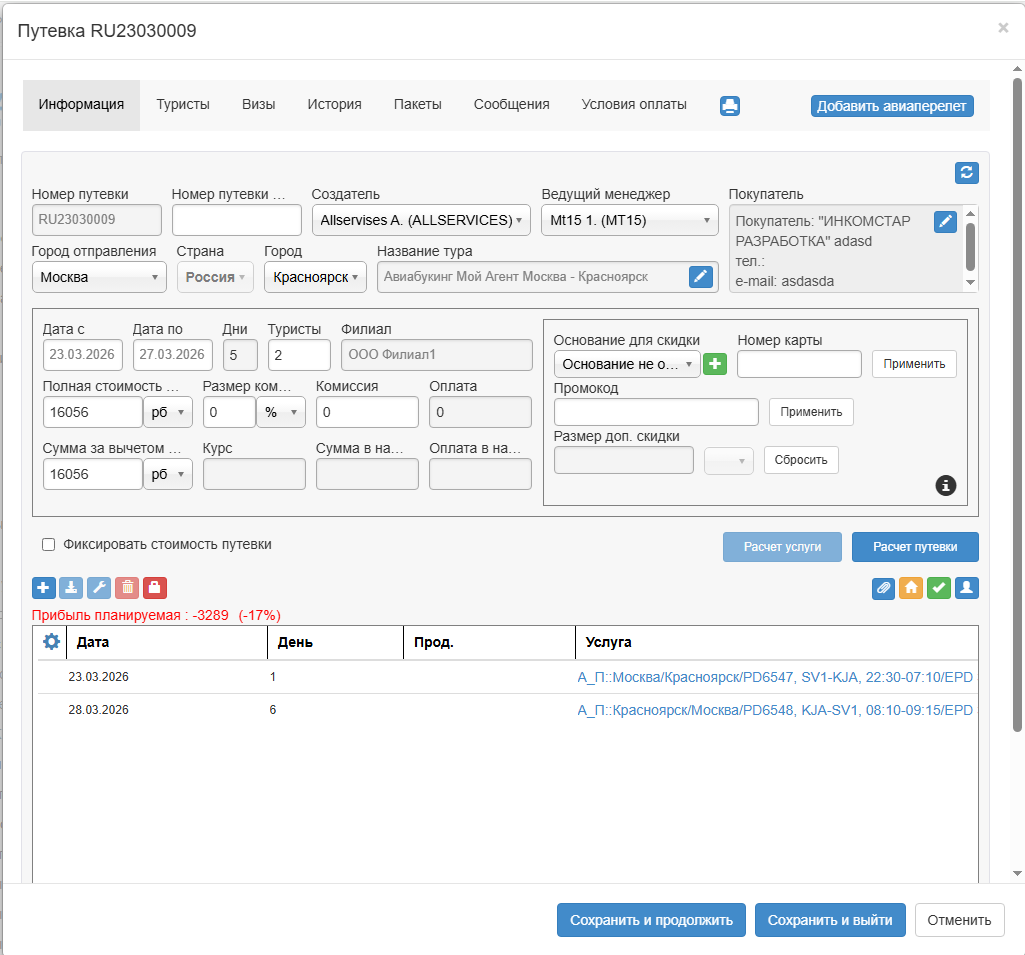1025x955 pixels.
Task: Switch to the Туристы tab
Action: 183,104
